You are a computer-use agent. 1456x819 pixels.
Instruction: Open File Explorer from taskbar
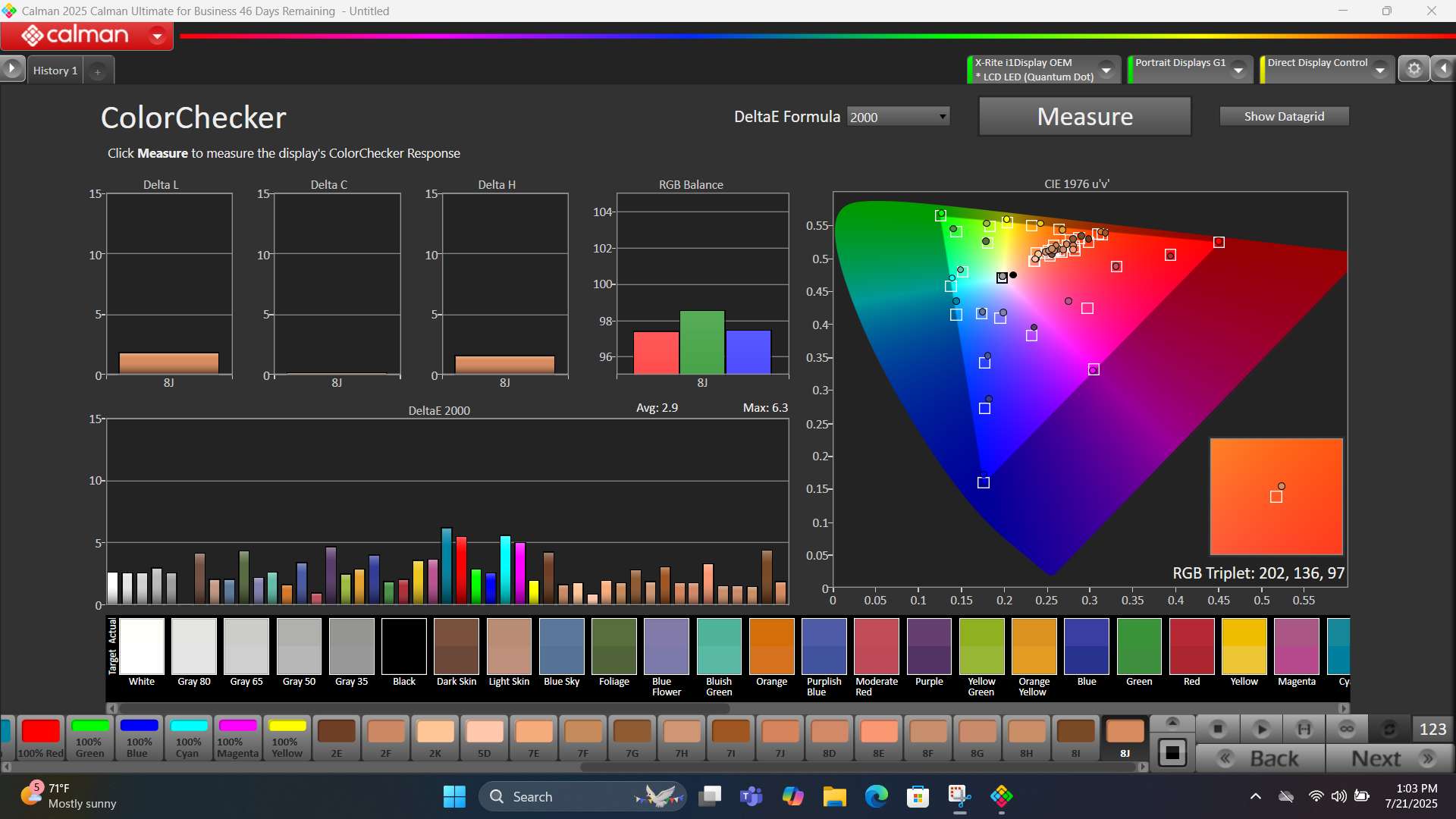click(x=834, y=796)
